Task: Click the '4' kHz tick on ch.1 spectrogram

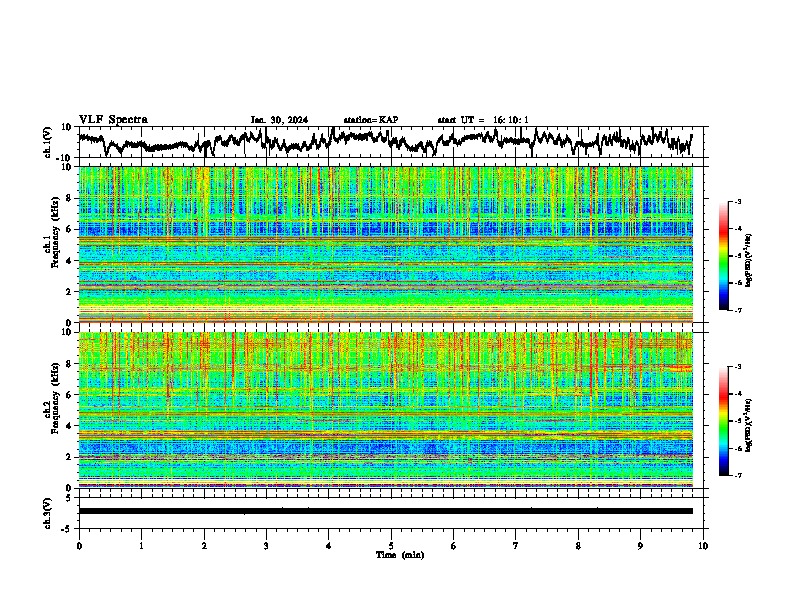Action: pos(69,261)
